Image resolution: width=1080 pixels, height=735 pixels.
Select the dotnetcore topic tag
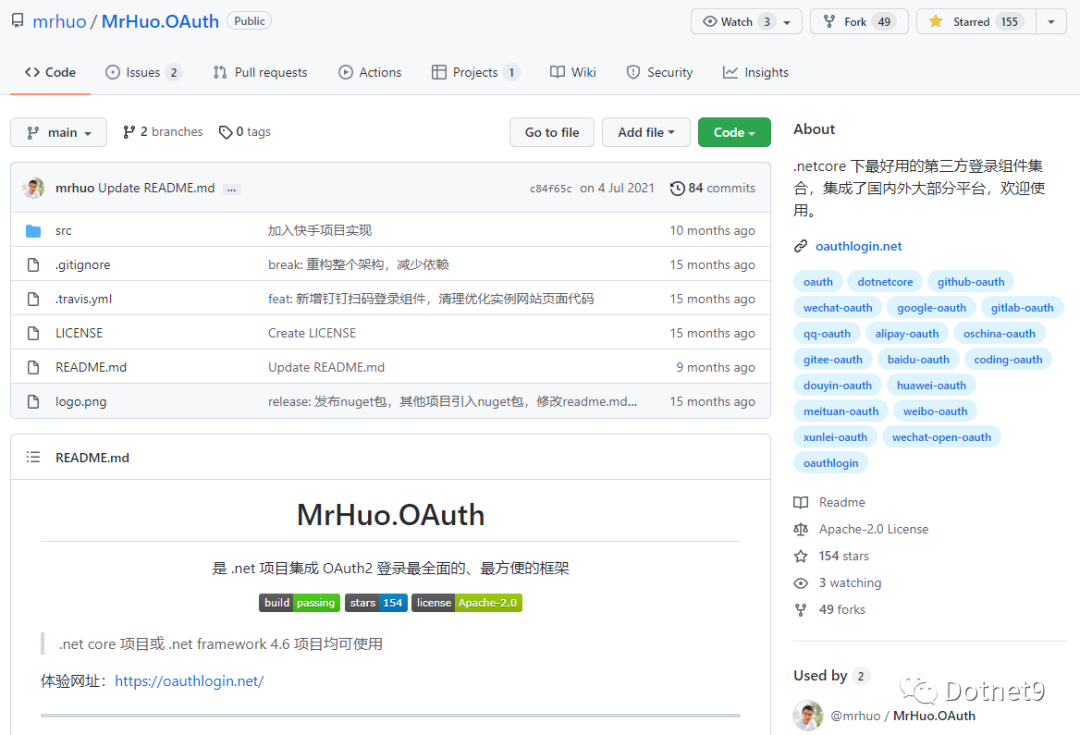(x=885, y=282)
